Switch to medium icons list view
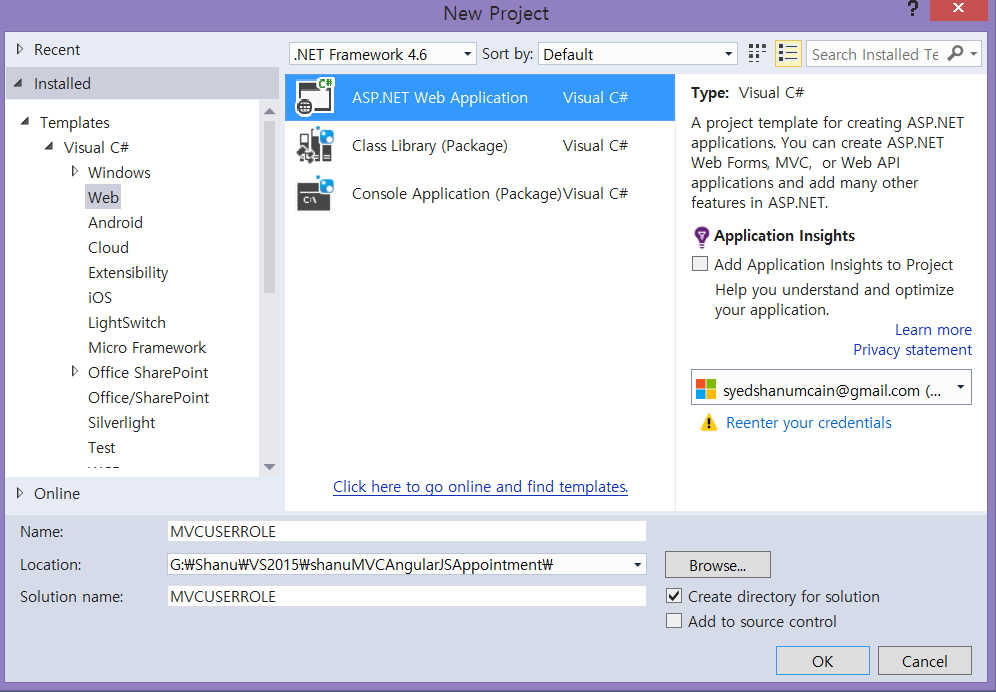996x692 pixels. click(x=788, y=53)
